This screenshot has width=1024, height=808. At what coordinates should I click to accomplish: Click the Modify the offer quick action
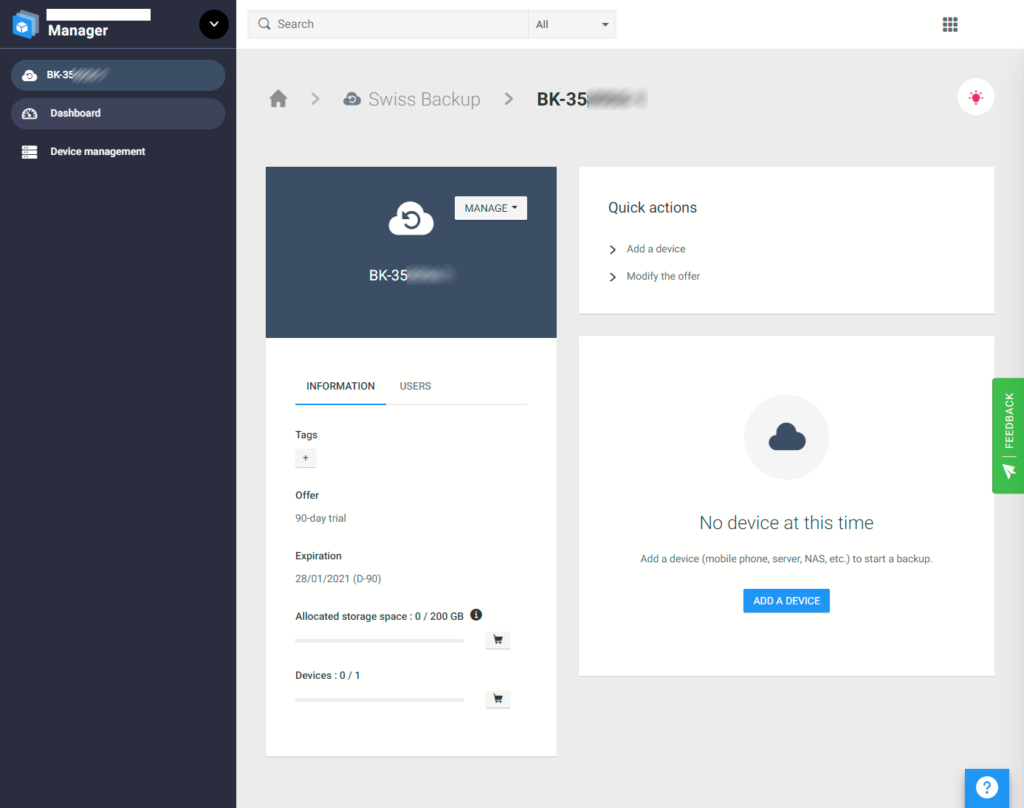(663, 276)
